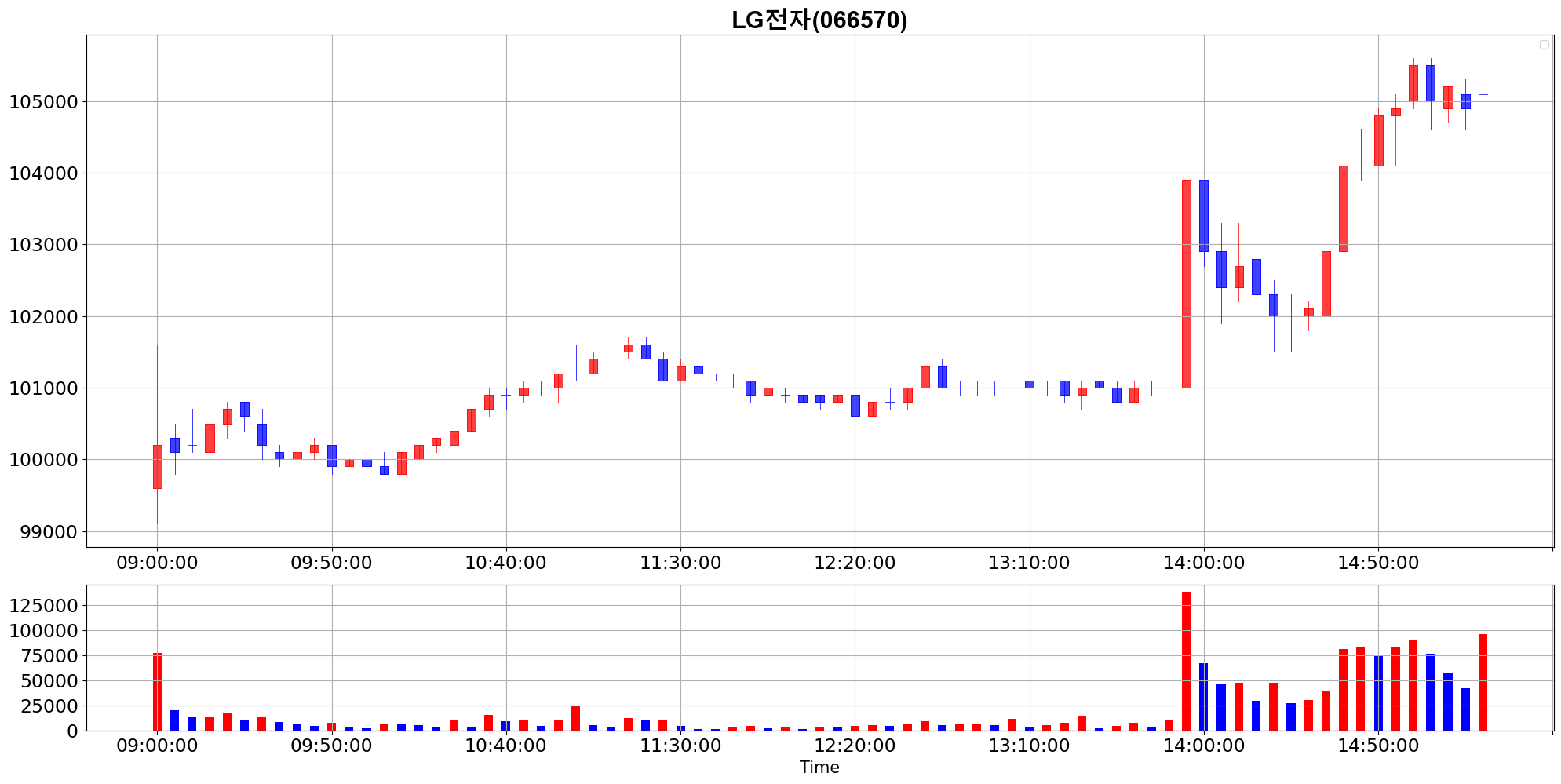Select 13:10:00 tick label under volume chart
Screen dimensions: 1561x784
pyautogui.click(x=1029, y=746)
